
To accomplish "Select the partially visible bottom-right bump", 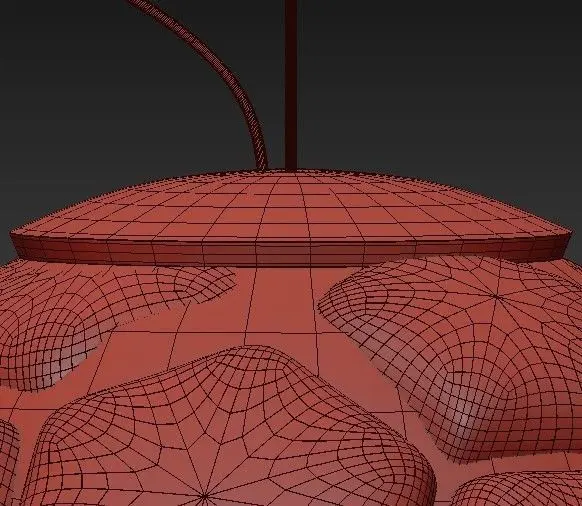I will pyautogui.click(x=520, y=489).
